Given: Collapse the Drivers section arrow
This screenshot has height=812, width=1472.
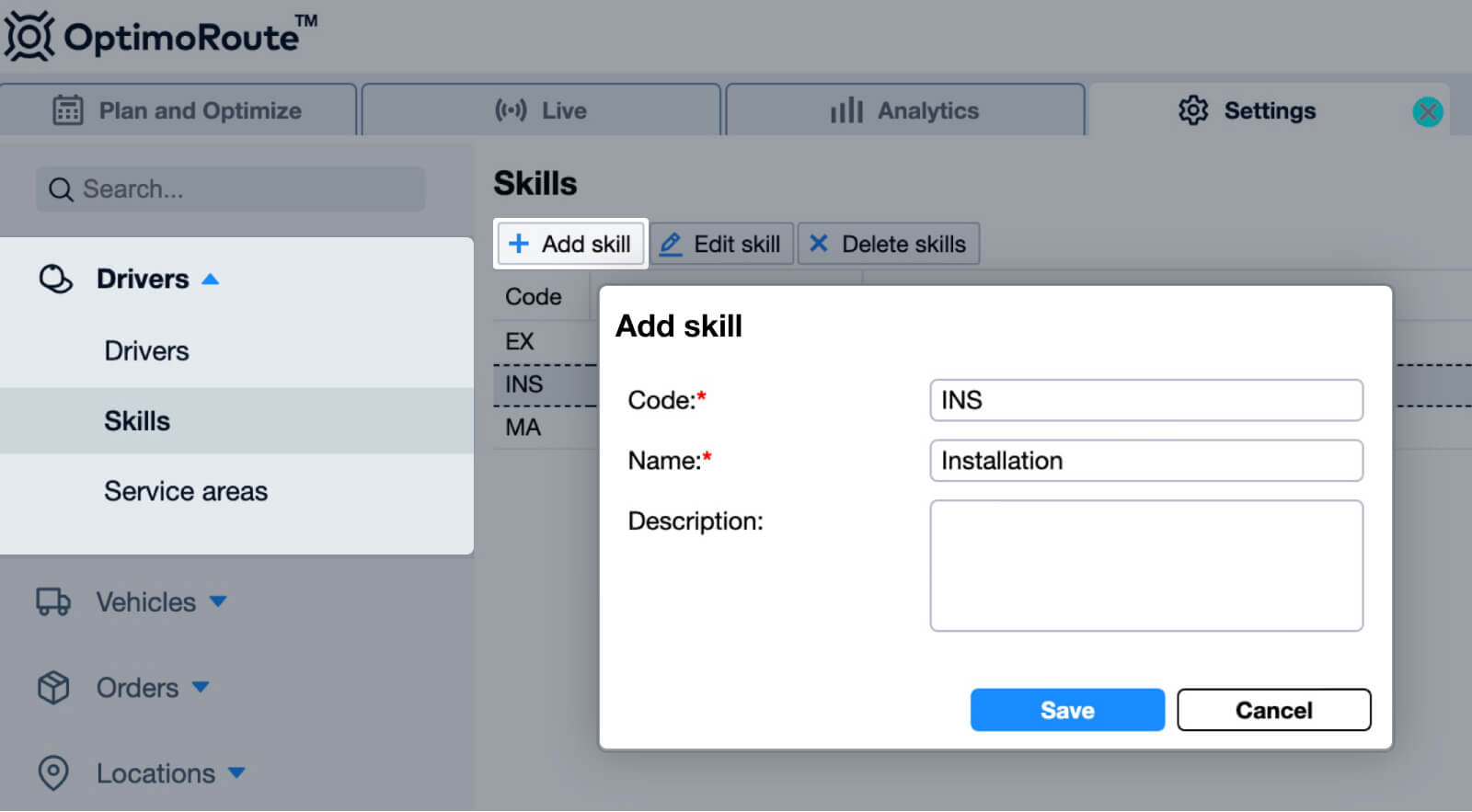Looking at the screenshot, I should tap(211, 280).
